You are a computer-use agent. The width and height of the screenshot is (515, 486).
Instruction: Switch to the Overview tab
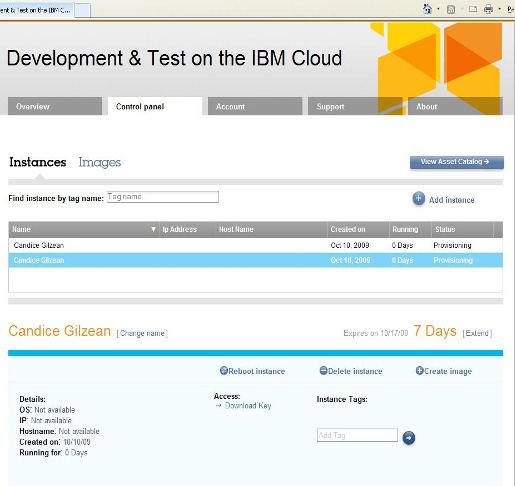click(55, 106)
